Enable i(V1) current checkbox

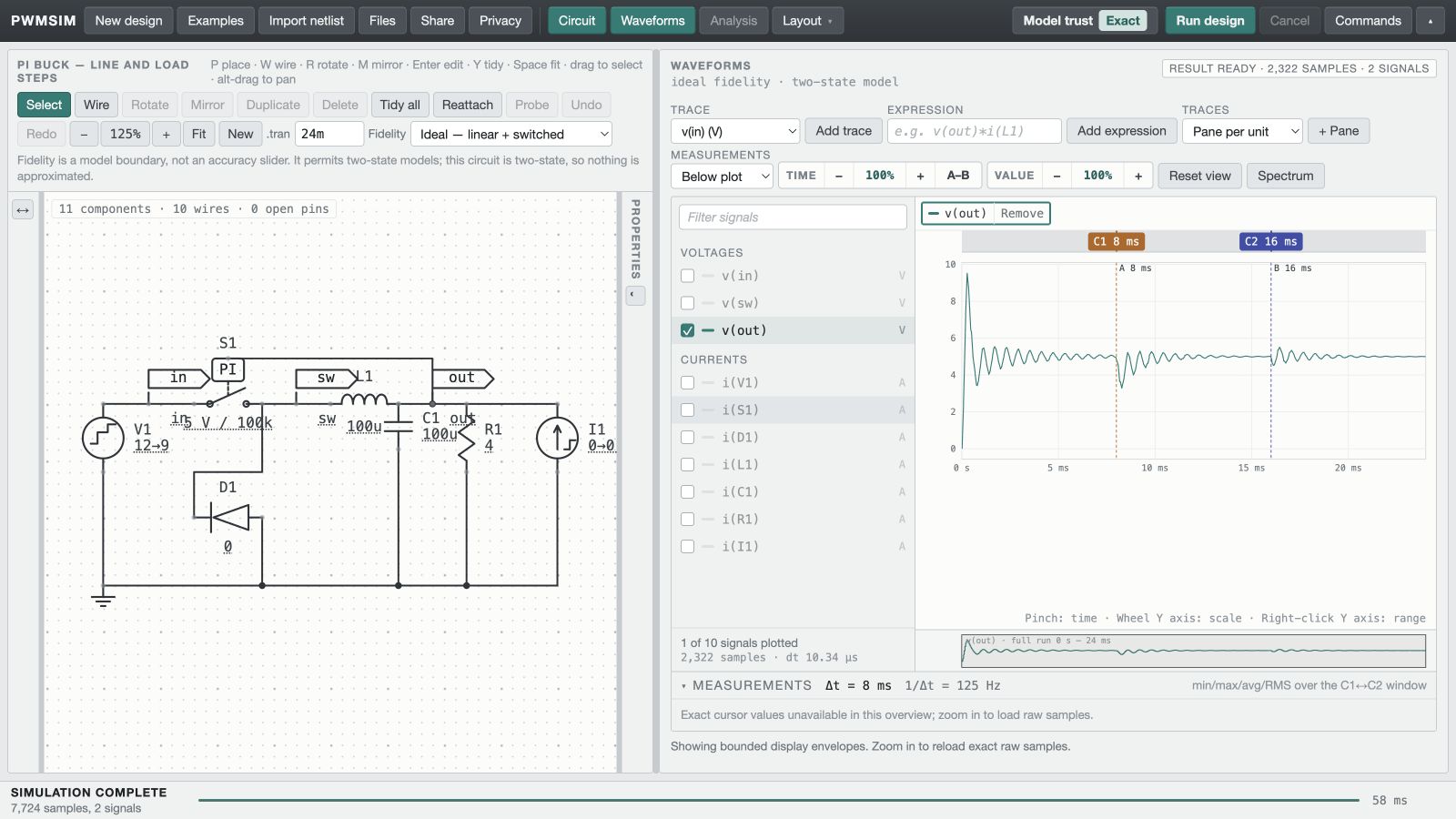[x=687, y=383]
